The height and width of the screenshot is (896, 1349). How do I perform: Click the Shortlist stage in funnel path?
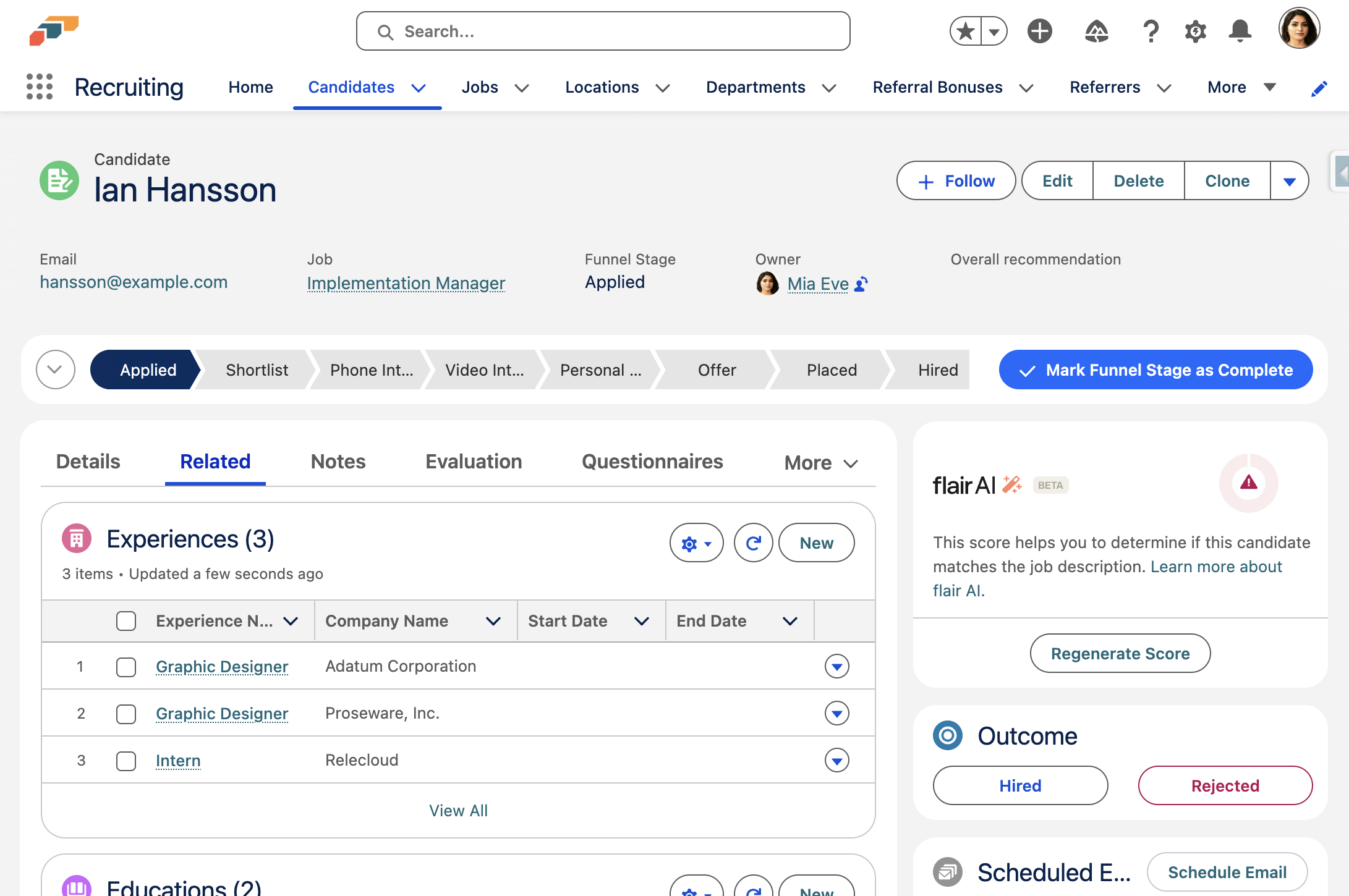[x=257, y=370]
